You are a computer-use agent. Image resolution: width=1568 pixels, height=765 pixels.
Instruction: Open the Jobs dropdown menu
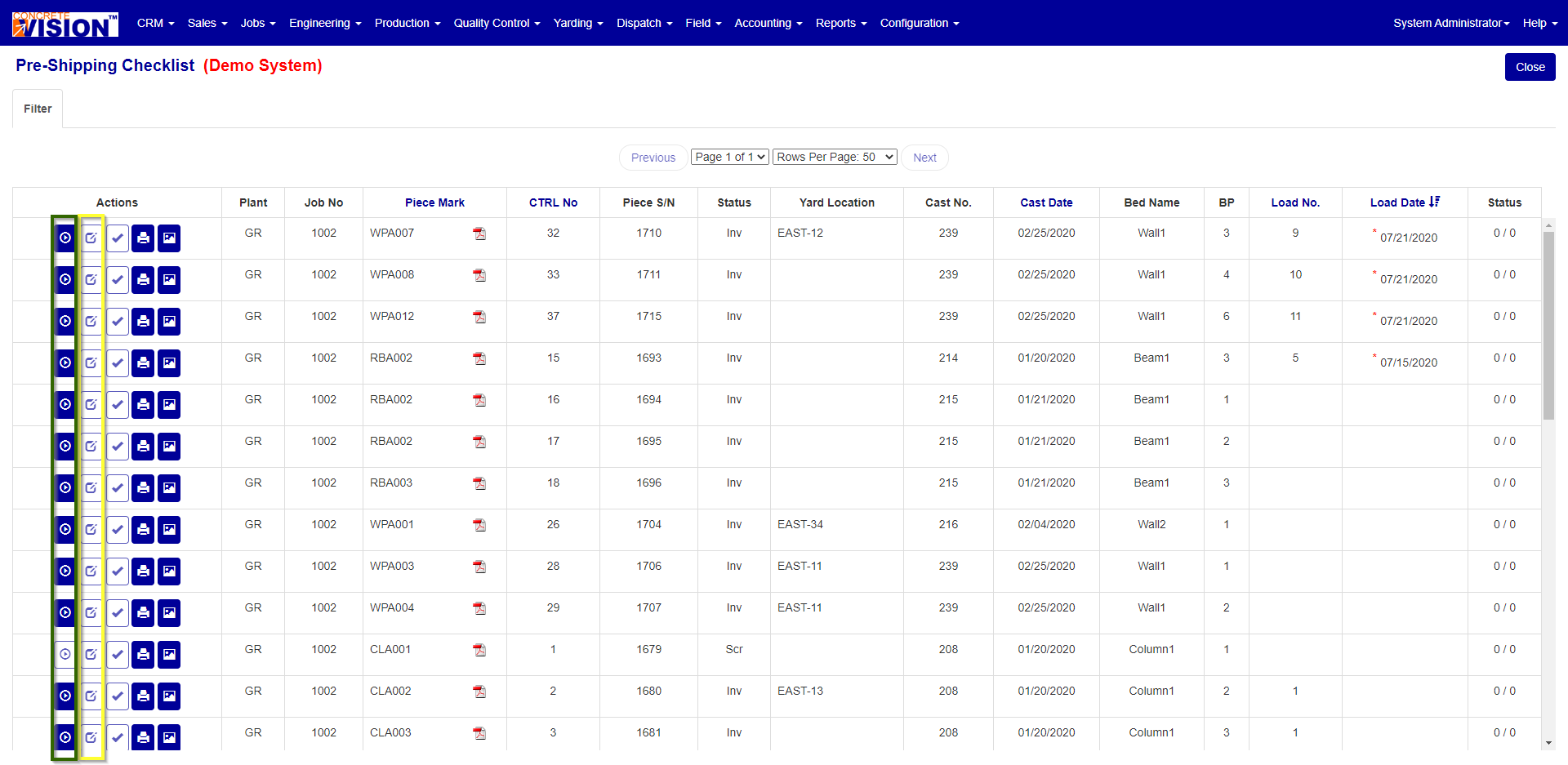pos(258,23)
